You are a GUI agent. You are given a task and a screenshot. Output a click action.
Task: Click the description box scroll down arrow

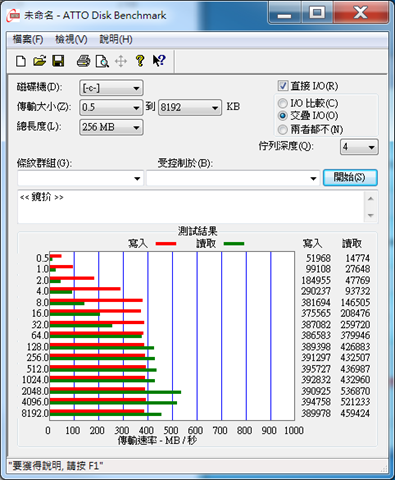coord(371,215)
